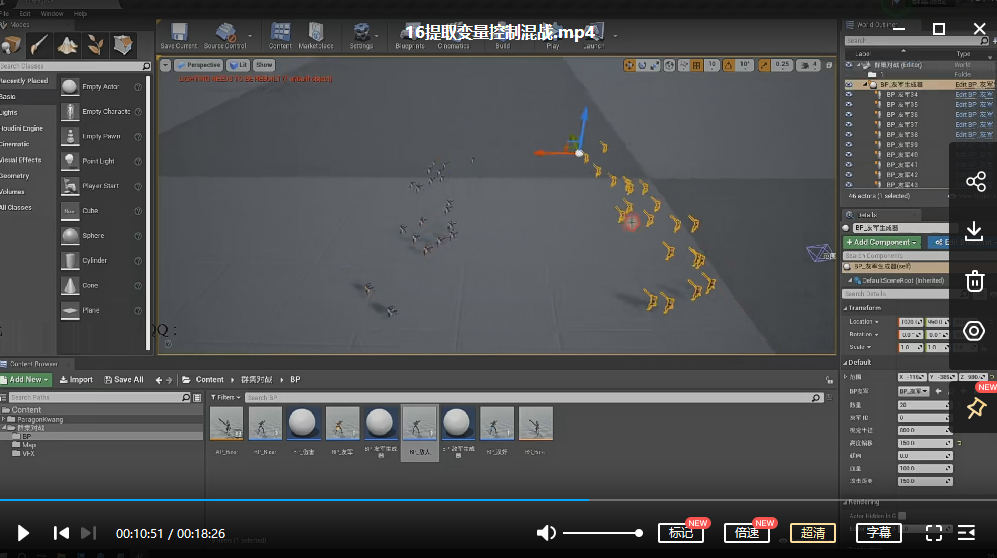Image resolution: width=997 pixels, height=558 pixels.
Task: Enter fullscreen mode
Action: (x=934, y=533)
